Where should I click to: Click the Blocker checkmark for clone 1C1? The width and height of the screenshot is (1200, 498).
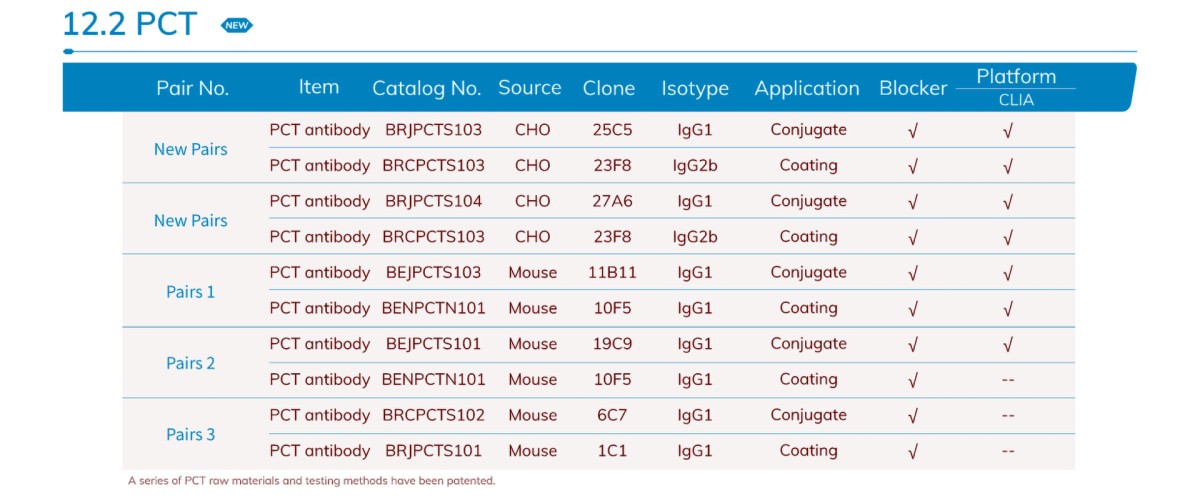click(912, 451)
